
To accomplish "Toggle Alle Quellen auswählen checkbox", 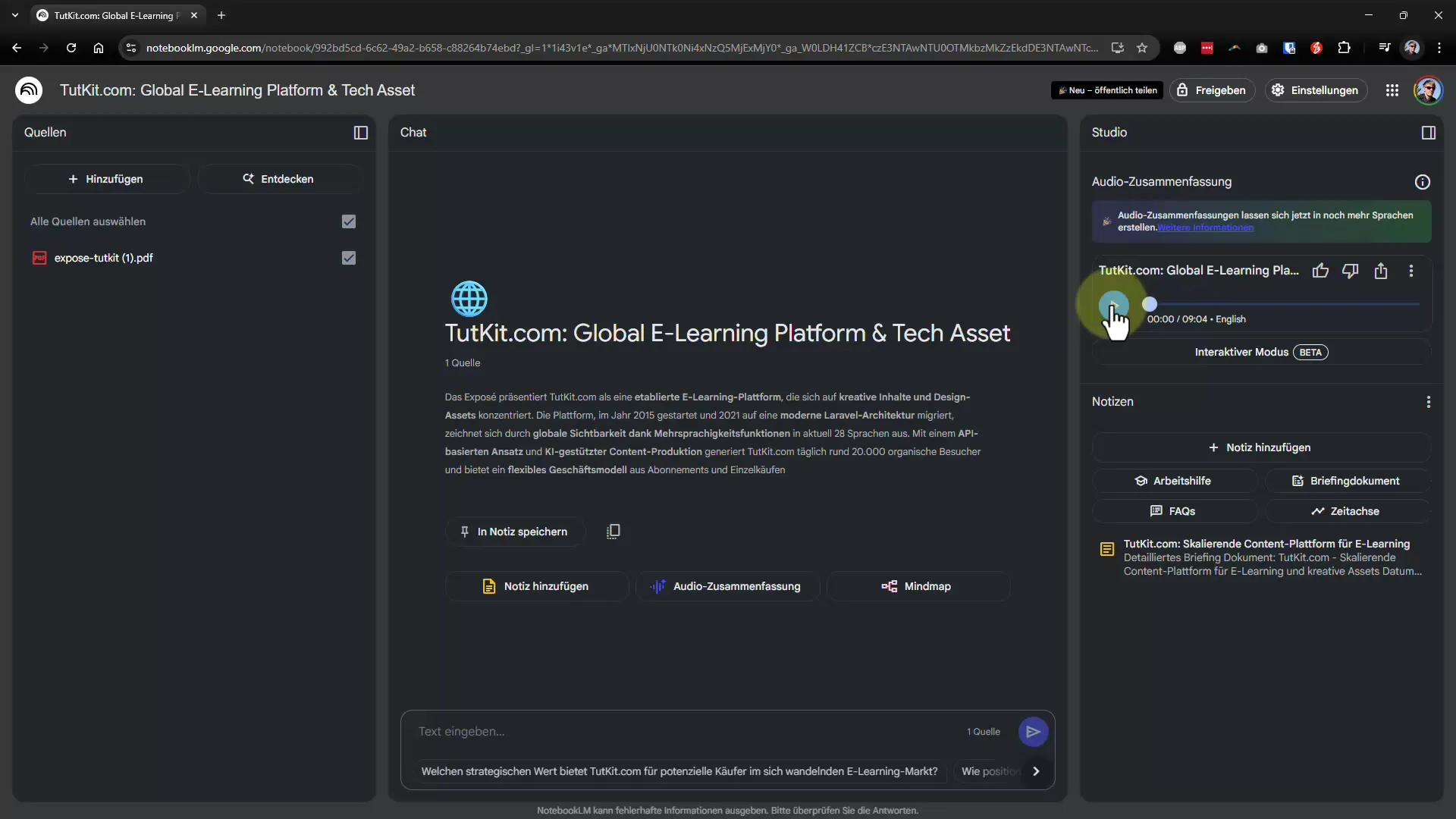I will coord(349,221).
